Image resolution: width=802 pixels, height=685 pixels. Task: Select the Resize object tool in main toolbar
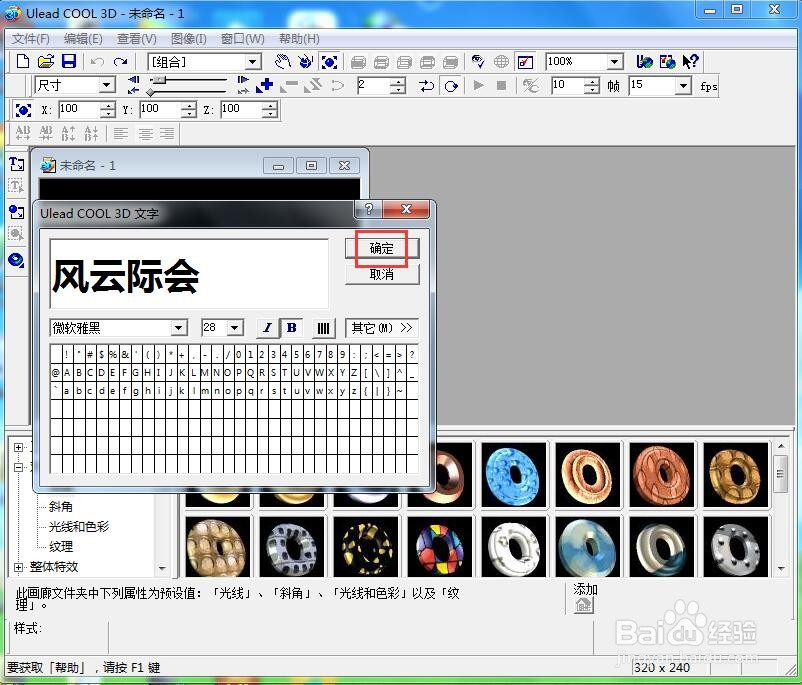(329, 62)
